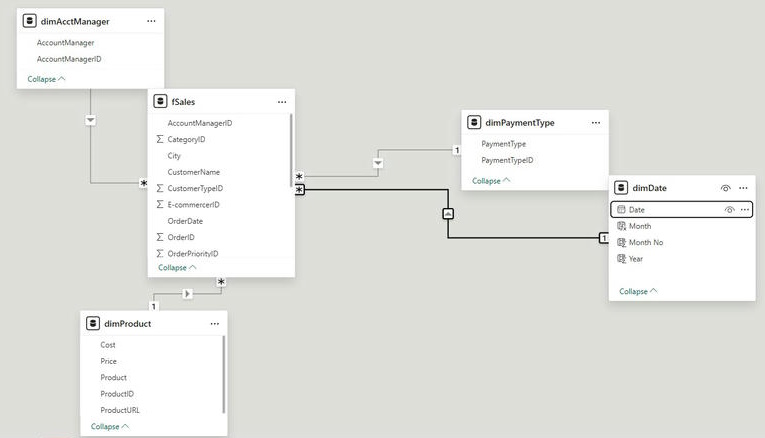This screenshot has width=765, height=438.
Task: Open dimAcctManager more options menu
Action: coord(151,21)
